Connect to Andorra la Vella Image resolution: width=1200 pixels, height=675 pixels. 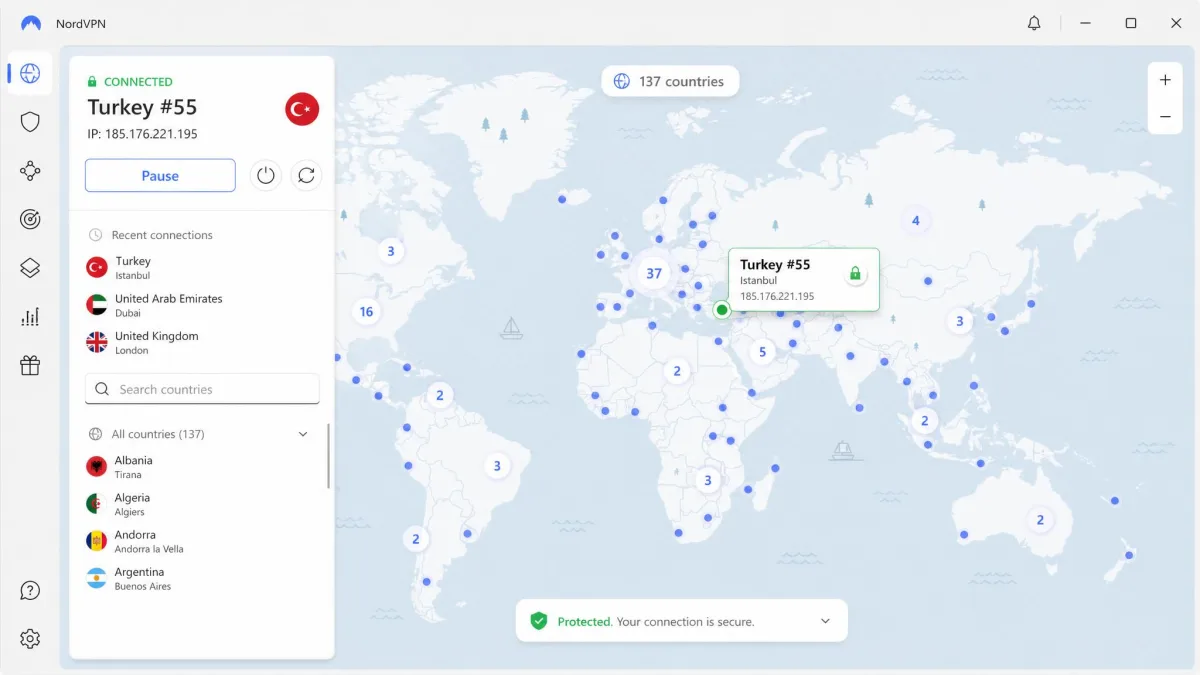pos(200,541)
